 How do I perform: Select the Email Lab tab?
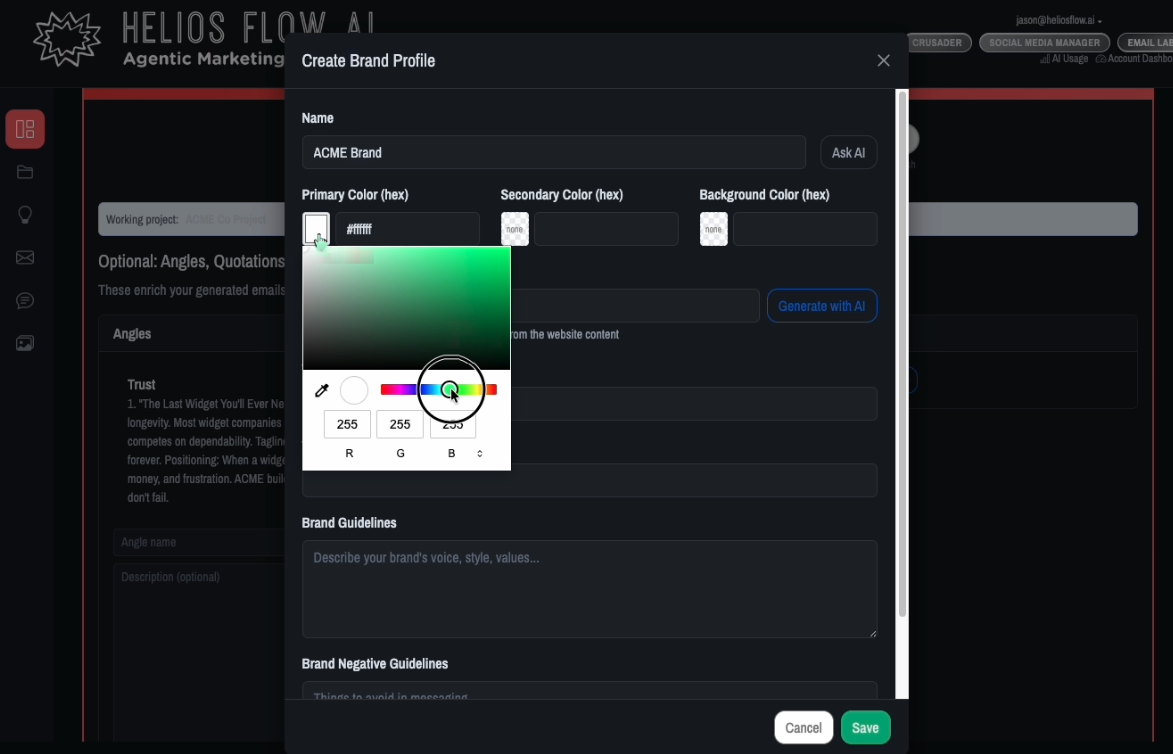[x=1146, y=43]
